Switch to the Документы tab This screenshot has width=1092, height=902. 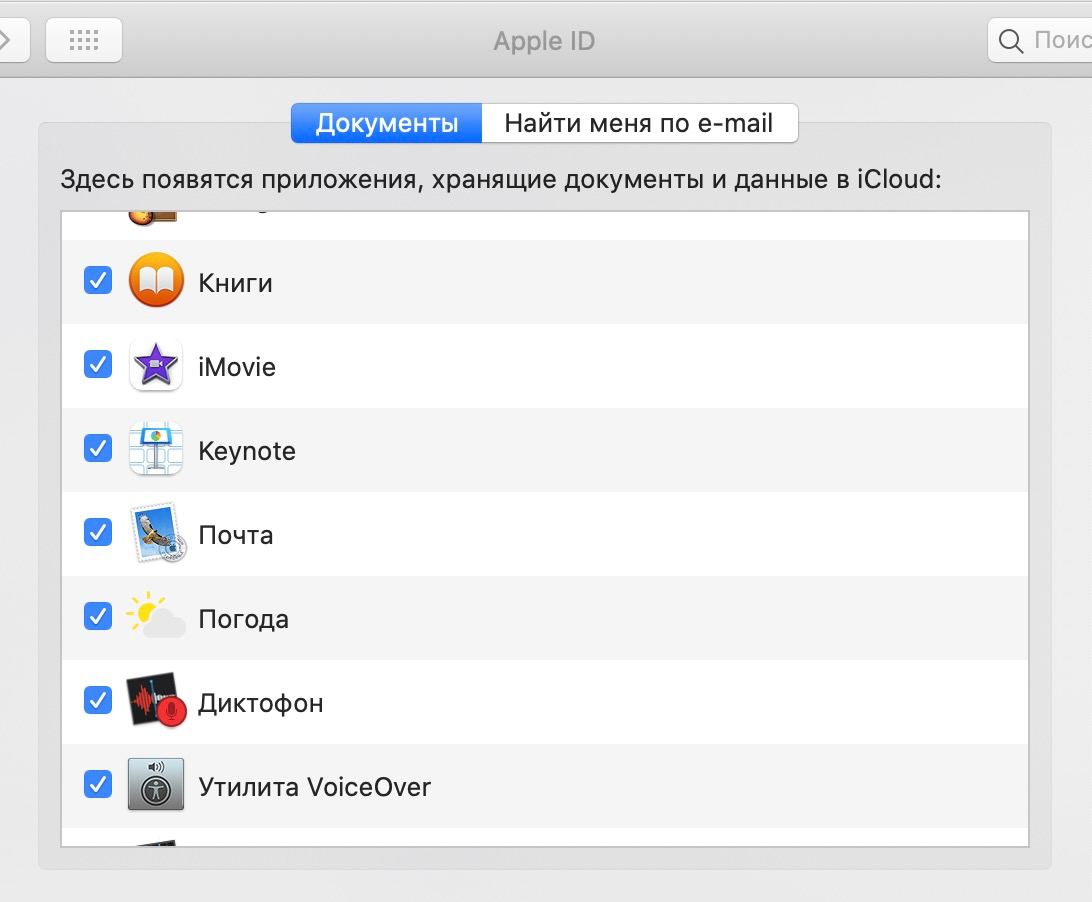click(x=387, y=123)
